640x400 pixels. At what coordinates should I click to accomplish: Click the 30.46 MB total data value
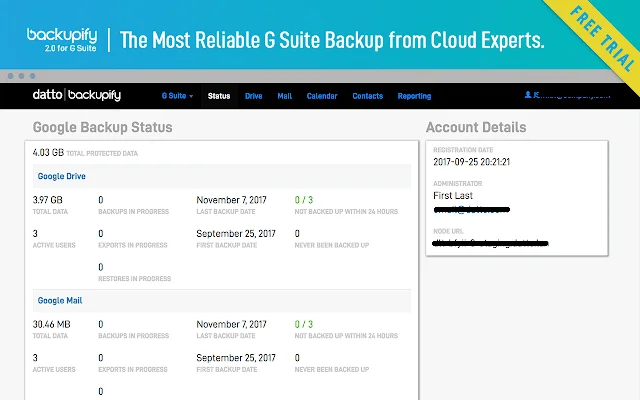click(51, 324)
